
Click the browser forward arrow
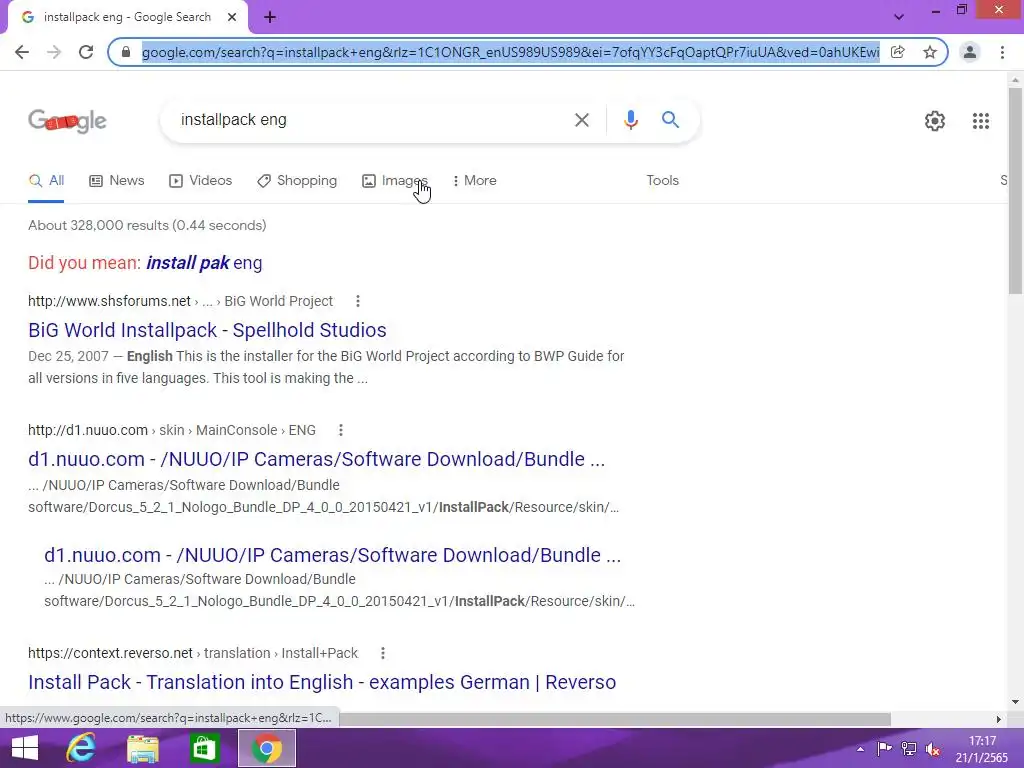click(54, 52)
